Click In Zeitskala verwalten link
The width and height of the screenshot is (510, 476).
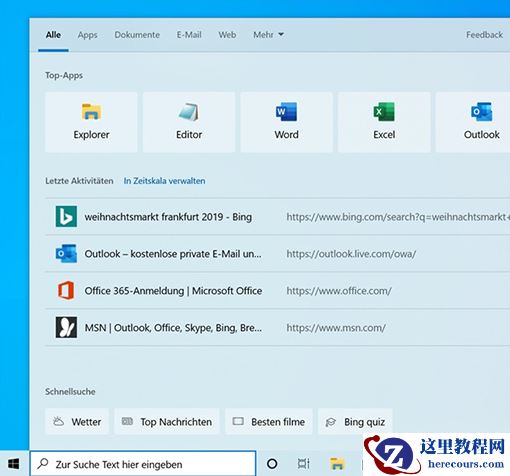164,181
